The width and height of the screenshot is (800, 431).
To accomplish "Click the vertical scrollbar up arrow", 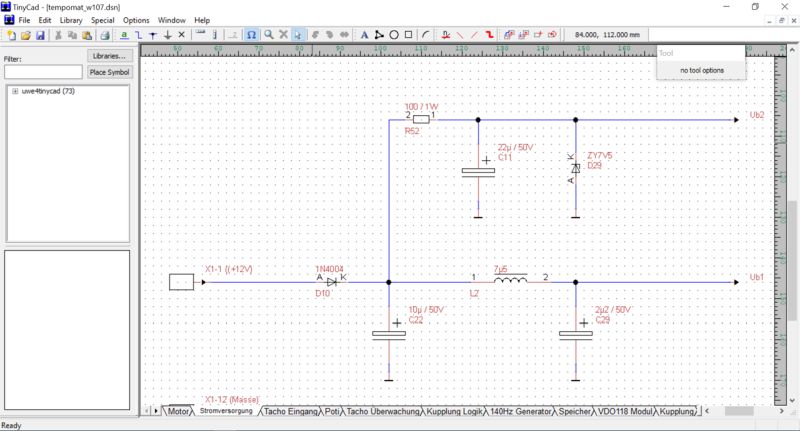I will point(792,50).
